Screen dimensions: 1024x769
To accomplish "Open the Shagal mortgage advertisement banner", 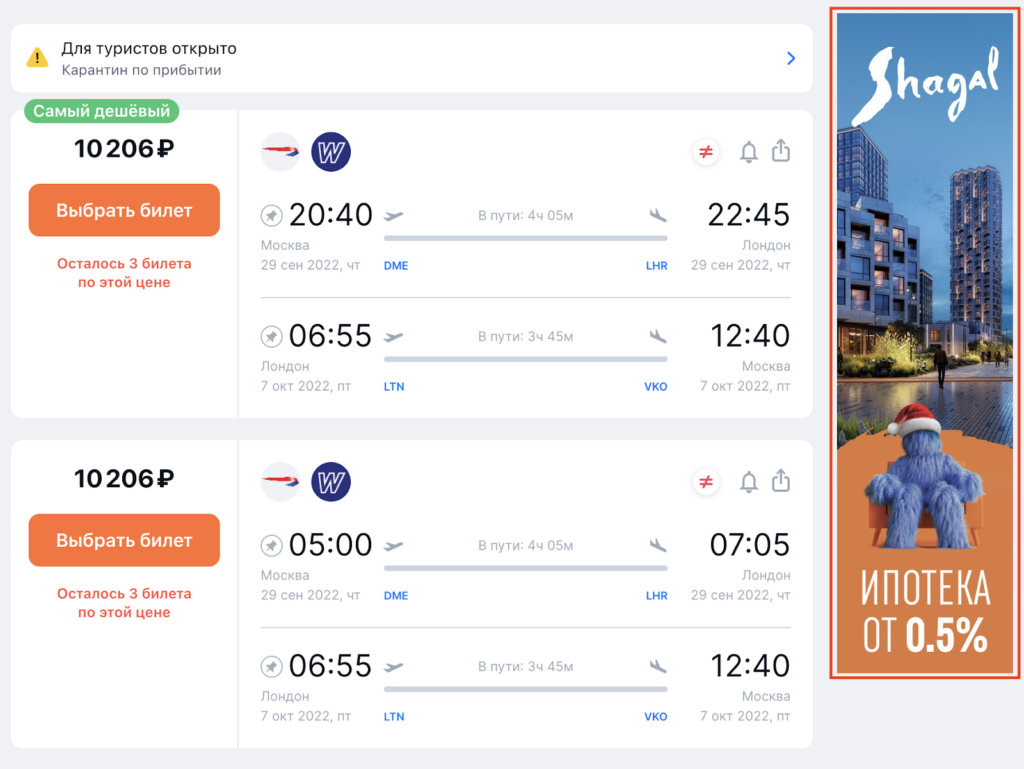I will coord(924,344).
